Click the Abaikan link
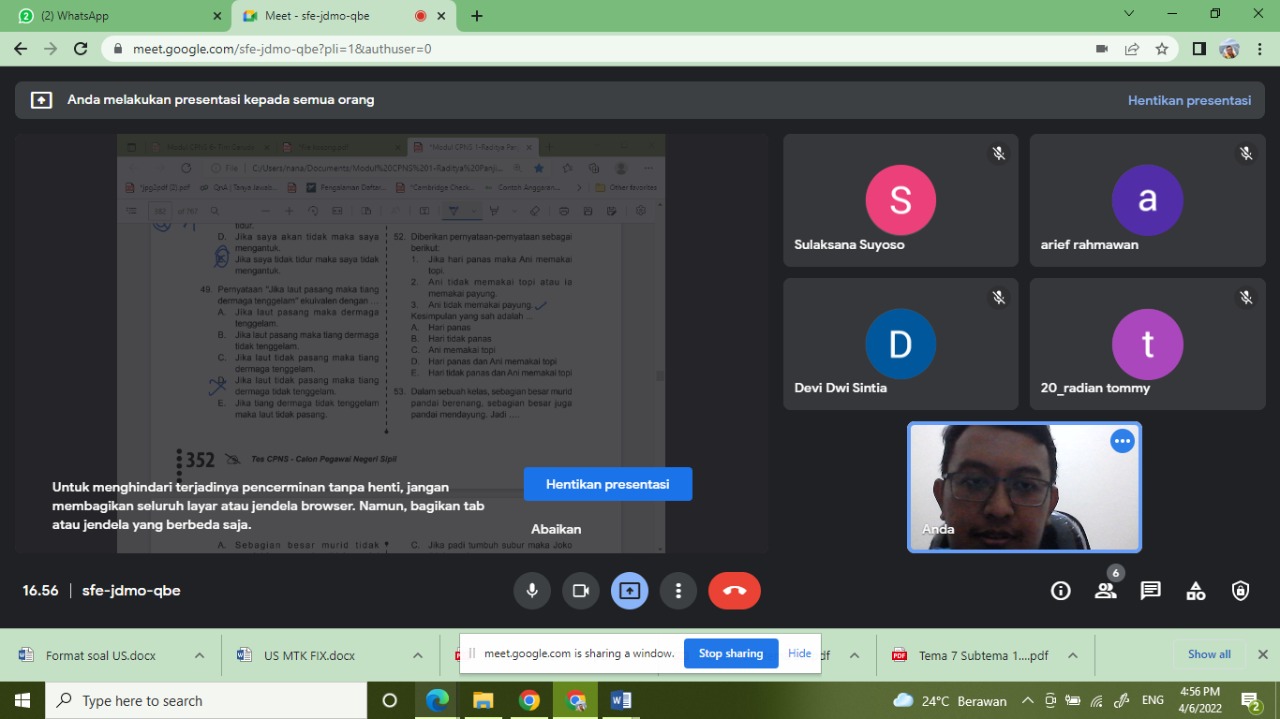 click(x=556, y=529)
